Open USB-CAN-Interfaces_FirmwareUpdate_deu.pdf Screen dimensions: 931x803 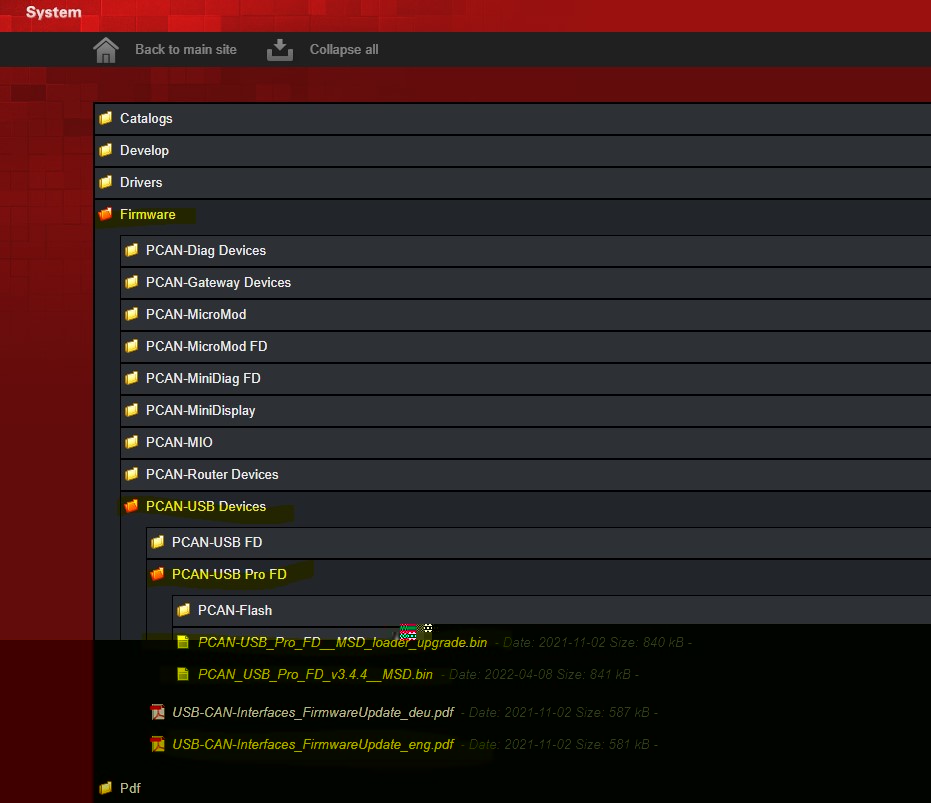[x=313, y=713]
